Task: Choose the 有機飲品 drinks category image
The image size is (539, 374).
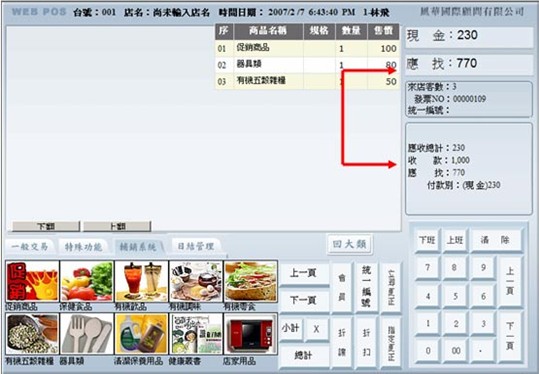Action: [141, 281]
